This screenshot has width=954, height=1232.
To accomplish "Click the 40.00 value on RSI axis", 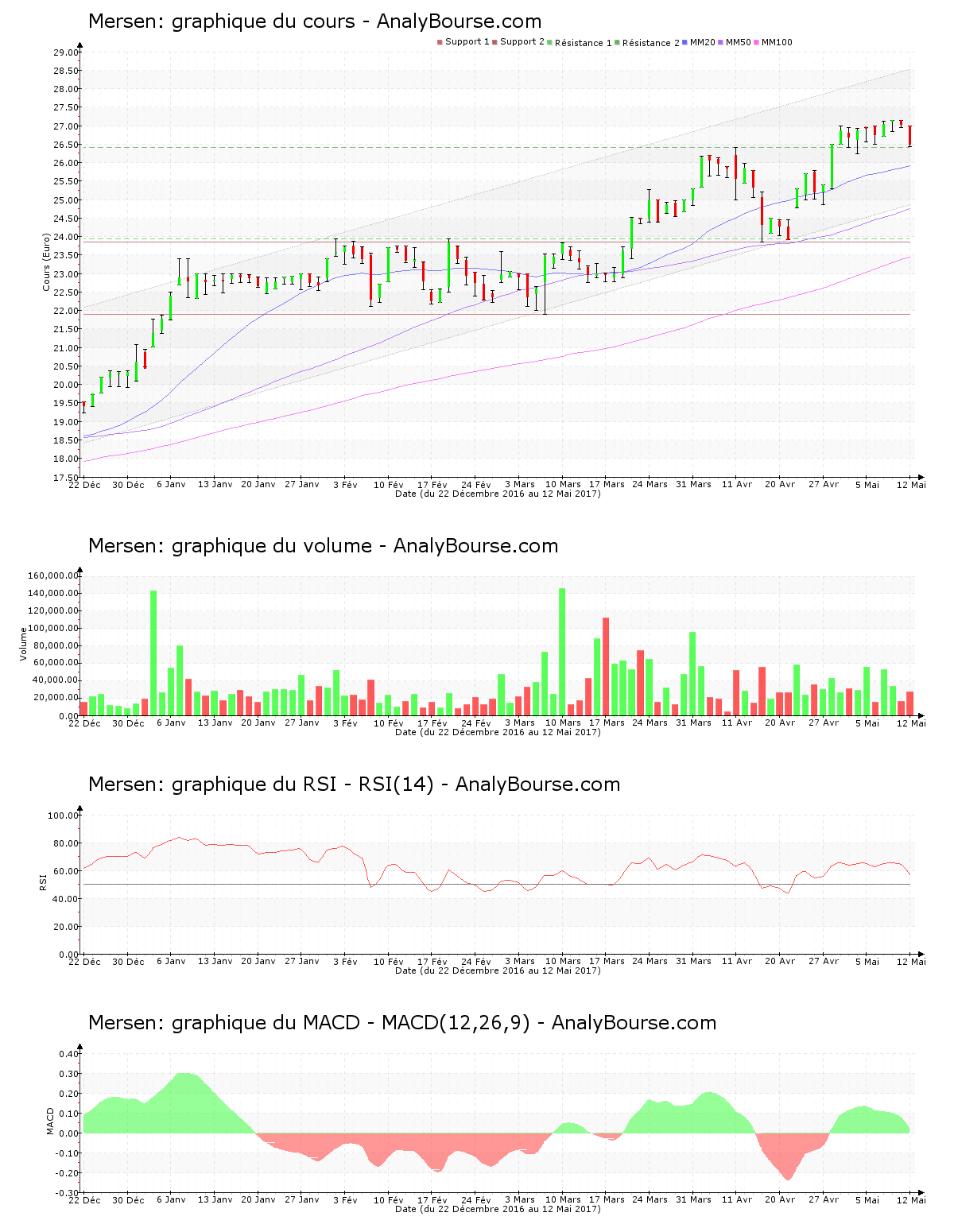I will click(x=66, y=899).
